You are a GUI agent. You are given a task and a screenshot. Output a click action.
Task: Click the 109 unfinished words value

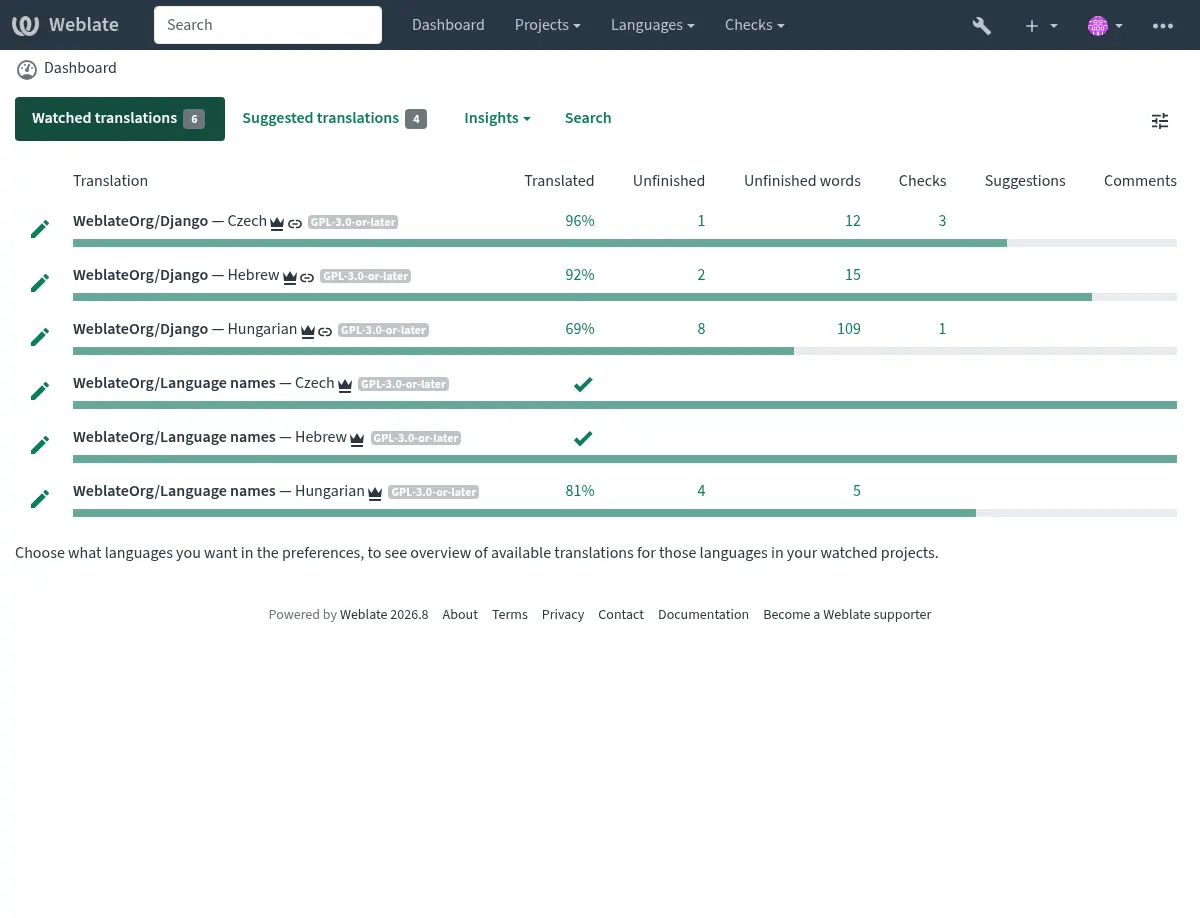tap(849, 329)
